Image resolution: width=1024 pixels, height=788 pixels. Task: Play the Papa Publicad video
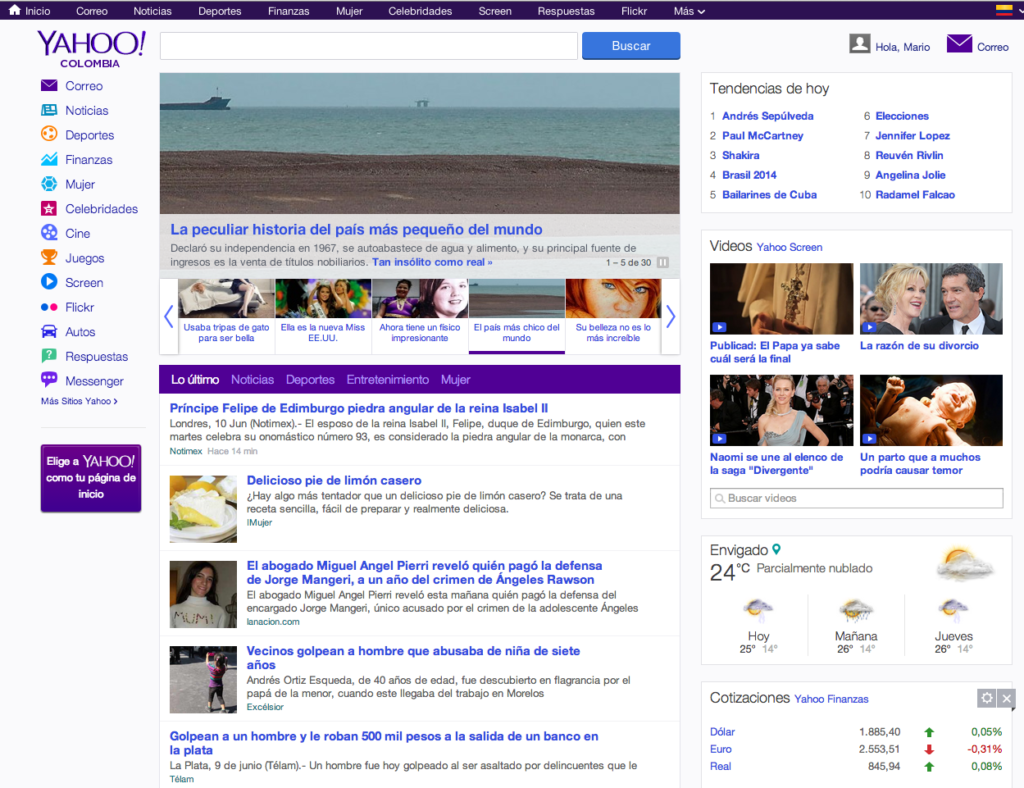pyautogui.click(x=781, y=299)
